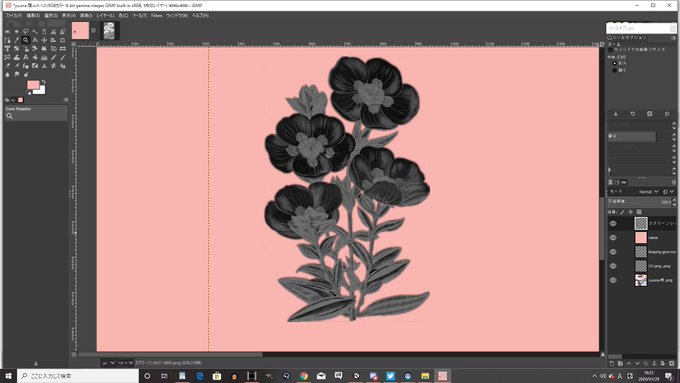Adjust opacity stepper arrows in Layers panel
Screen dimensions: 680x383
point(674,202)
